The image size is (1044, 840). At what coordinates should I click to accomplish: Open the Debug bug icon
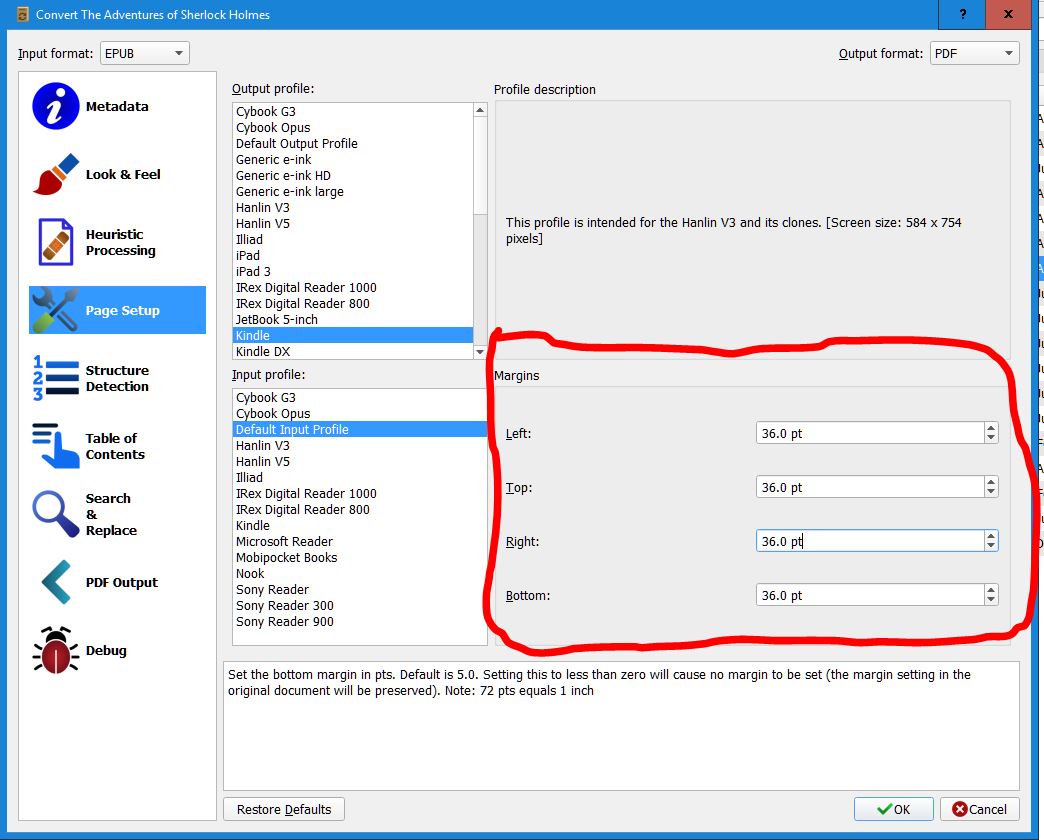pos(55,650)
